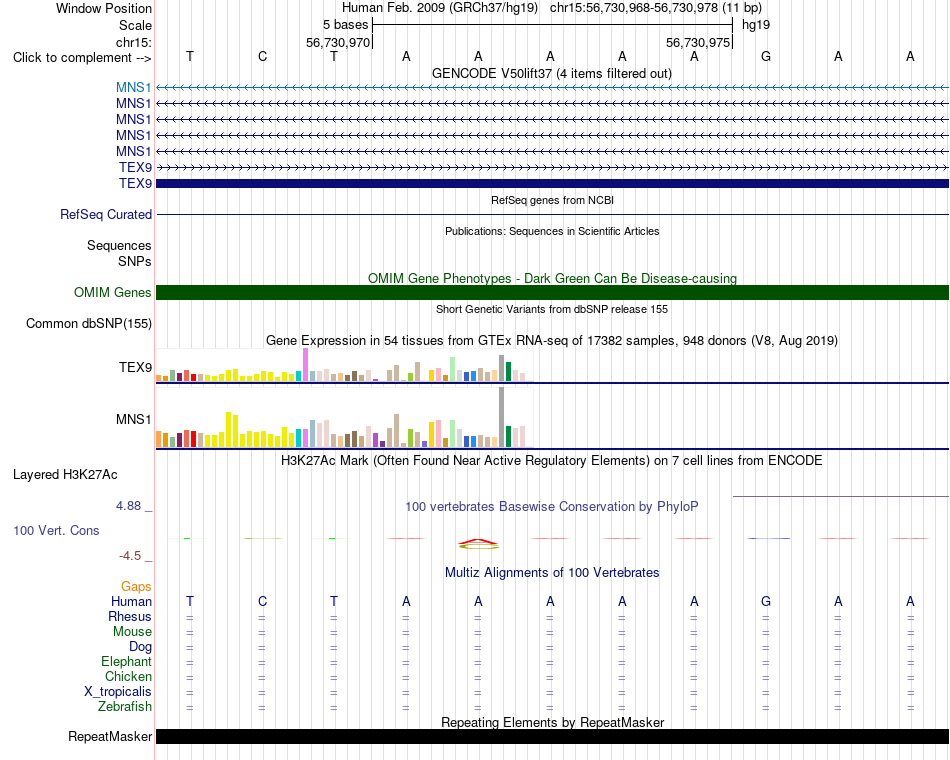Open 'Short Genetic Variants from dbSNP release 155' title

point(552,309)
